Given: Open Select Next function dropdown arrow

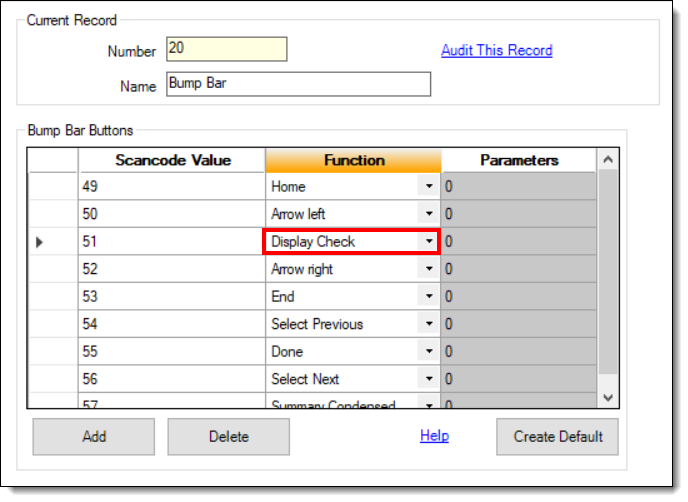Looking at the screenshot, I should click(x=429, y=379).
